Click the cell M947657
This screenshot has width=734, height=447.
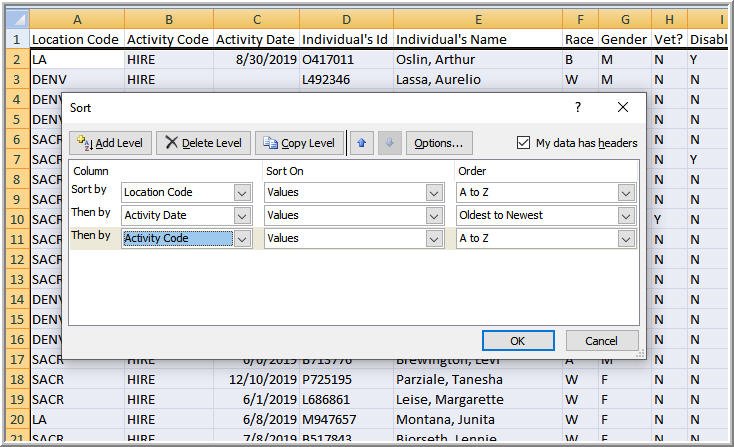click(346, 419)
